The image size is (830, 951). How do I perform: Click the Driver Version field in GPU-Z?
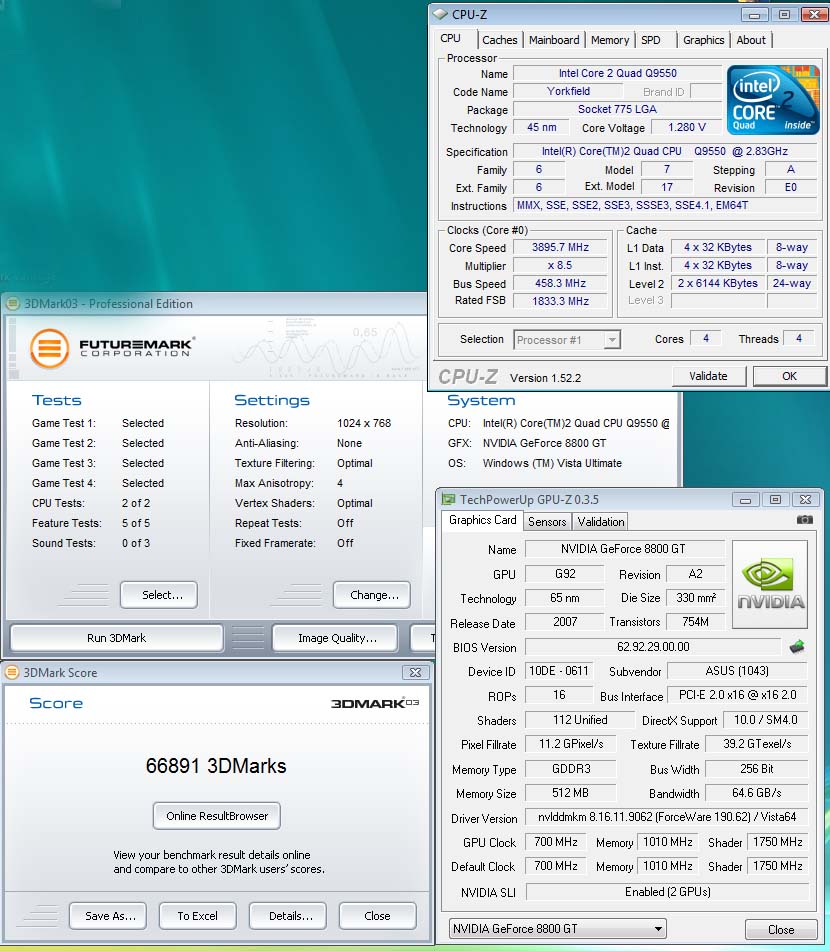pyautogui.click(x=667, y=817)
